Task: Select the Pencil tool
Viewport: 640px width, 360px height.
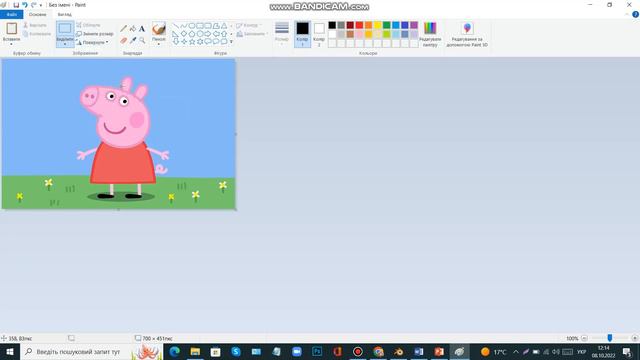Action: coord(124,29)
